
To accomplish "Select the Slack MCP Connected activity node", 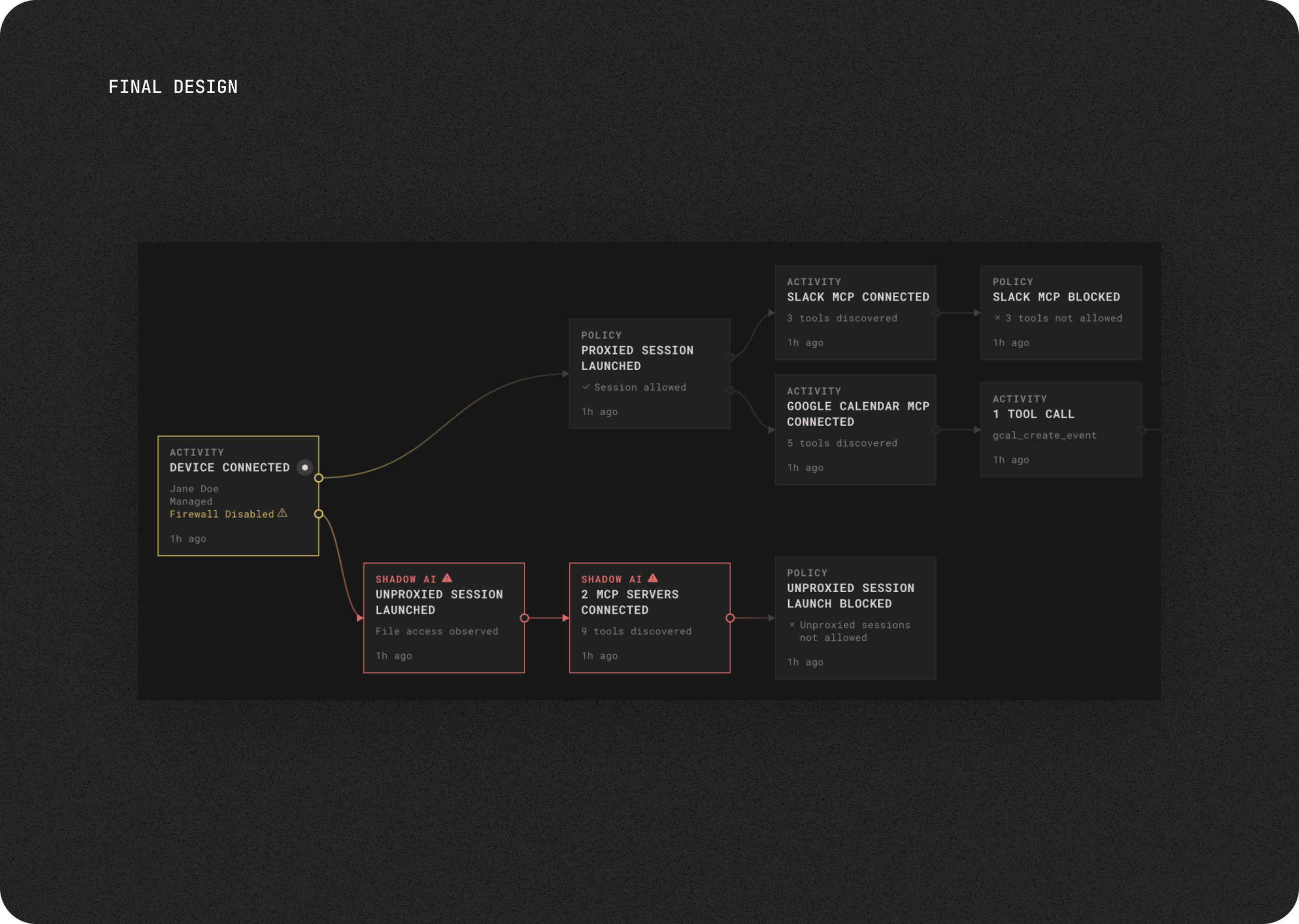I will 855,312.
